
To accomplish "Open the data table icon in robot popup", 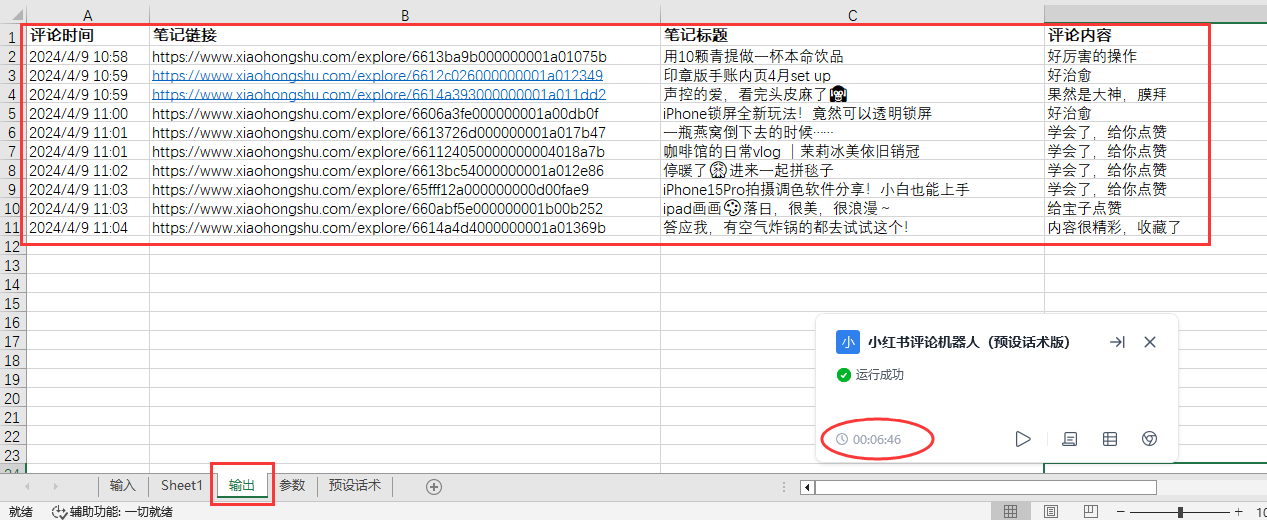I will (x=1109, y=439).
